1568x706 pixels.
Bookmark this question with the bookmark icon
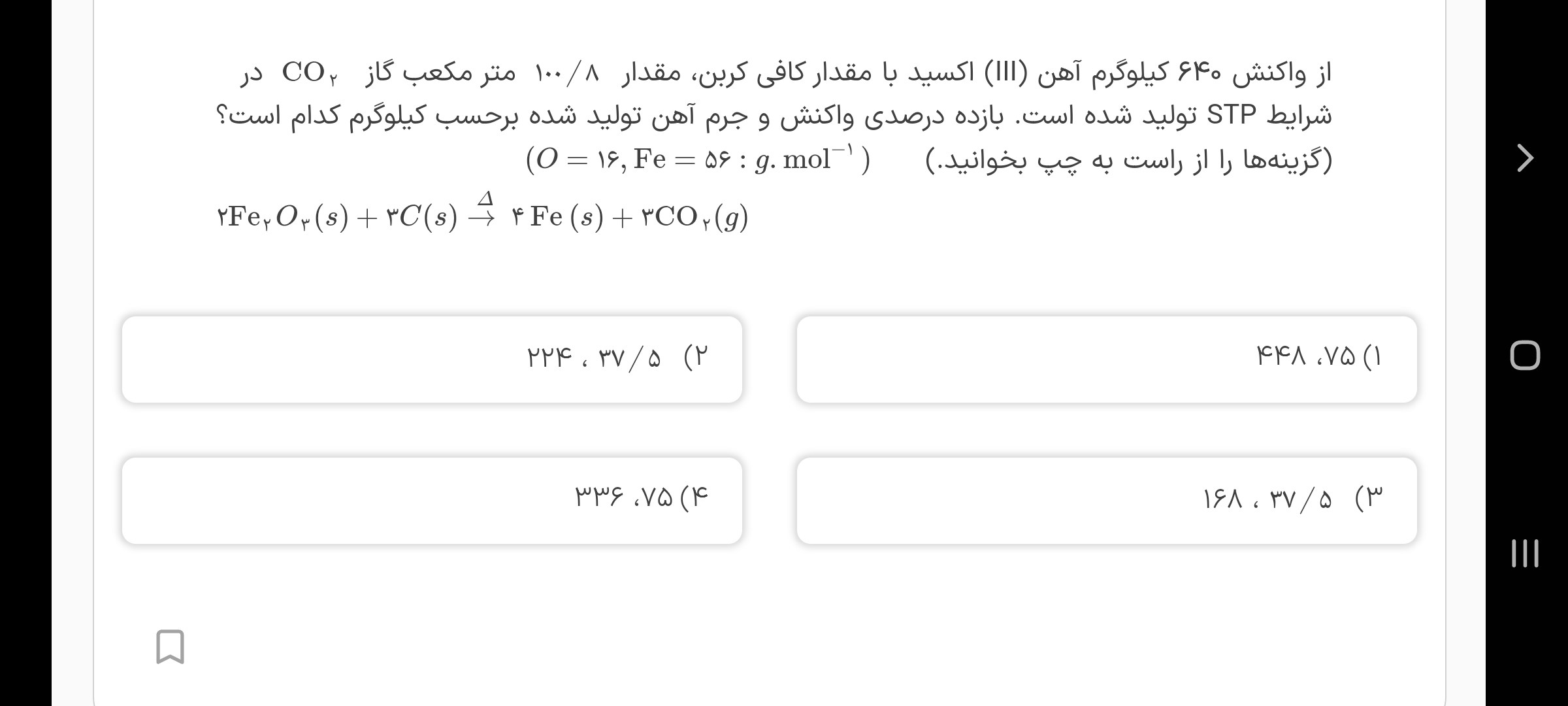coord(170,647)
